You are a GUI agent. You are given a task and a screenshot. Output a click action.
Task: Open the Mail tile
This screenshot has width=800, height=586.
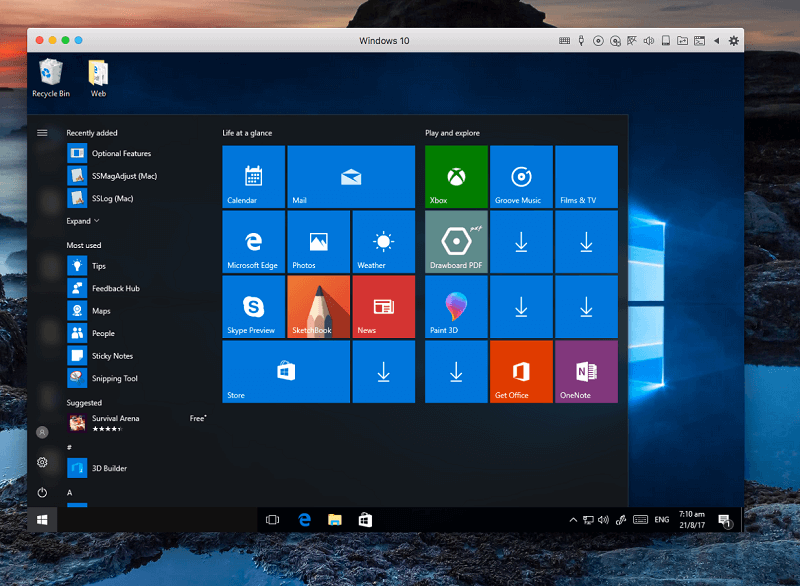pos(351,176)
